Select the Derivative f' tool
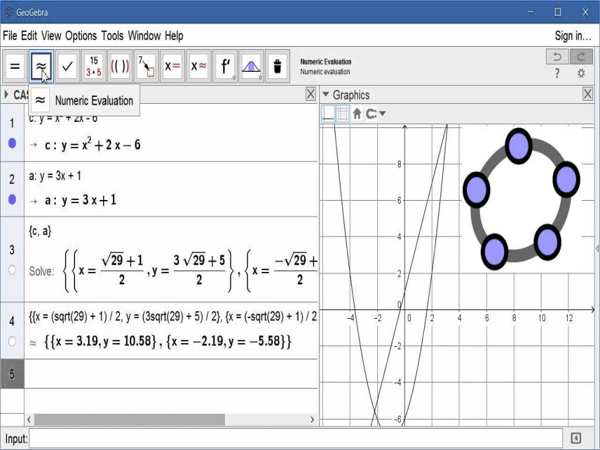600x450 pixels. 225,66
